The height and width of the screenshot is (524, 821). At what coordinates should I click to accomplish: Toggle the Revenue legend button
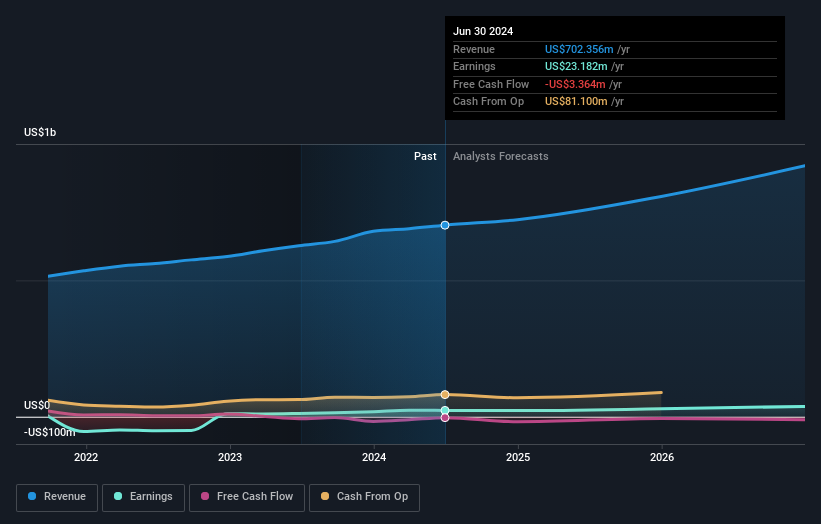[x=57, y=497]
